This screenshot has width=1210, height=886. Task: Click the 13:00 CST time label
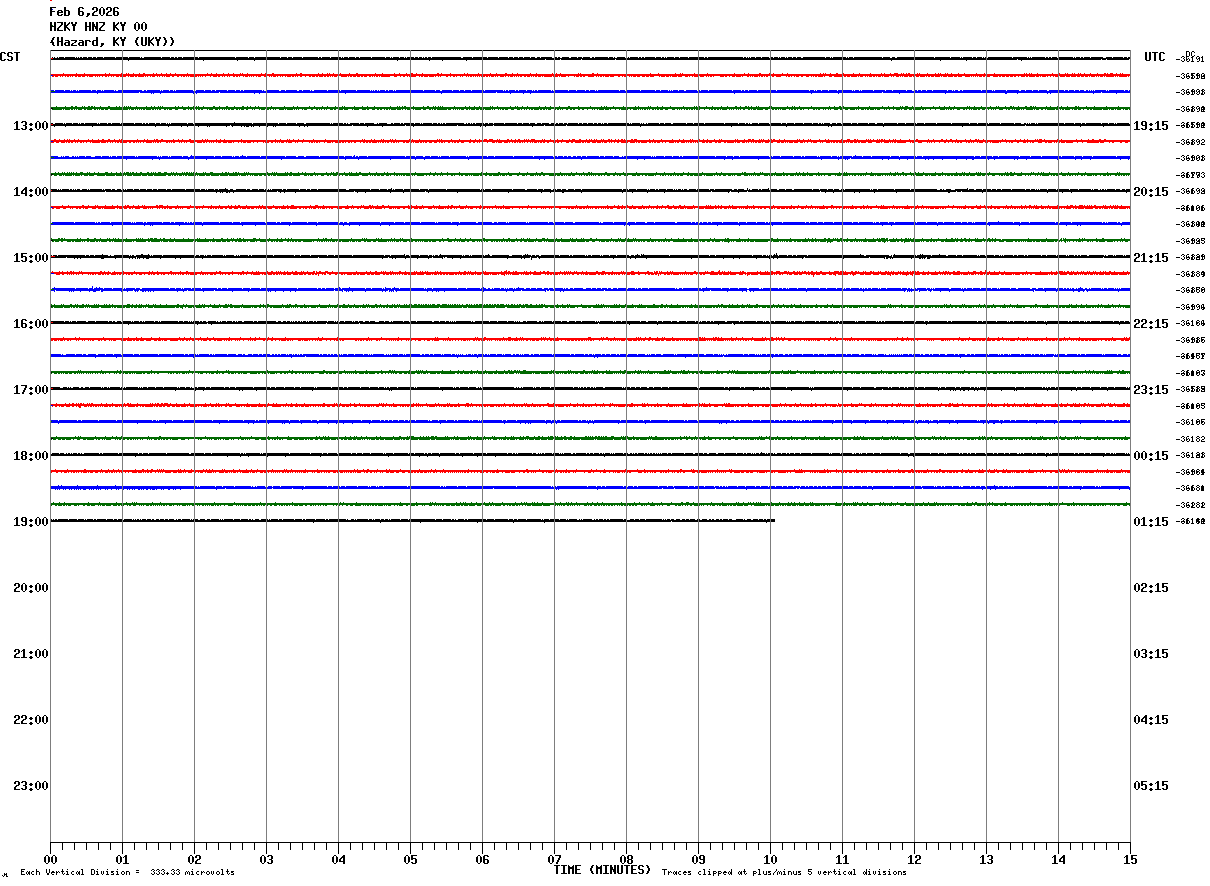pyautogui.click(x=31, y=126)
